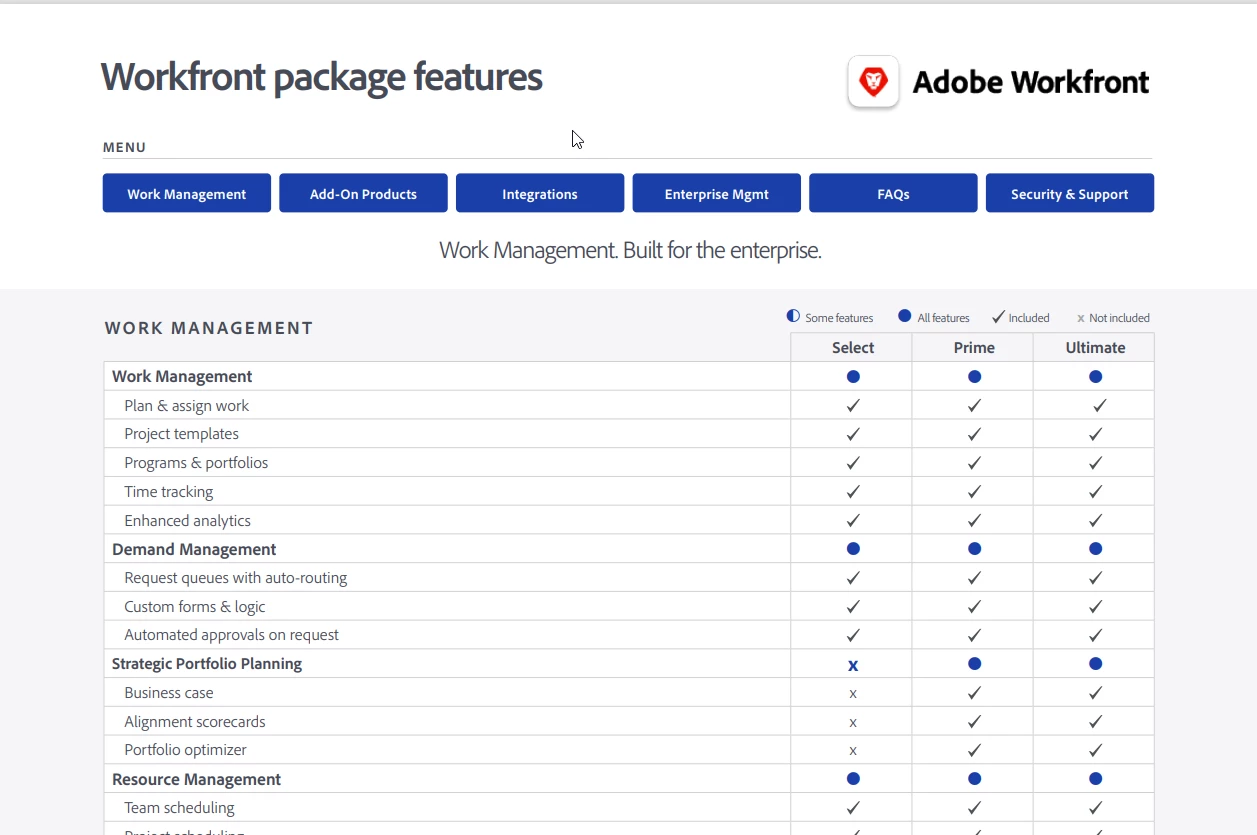Click the 'Strategic Portfolio Planning' row label

tap(207, 664)
